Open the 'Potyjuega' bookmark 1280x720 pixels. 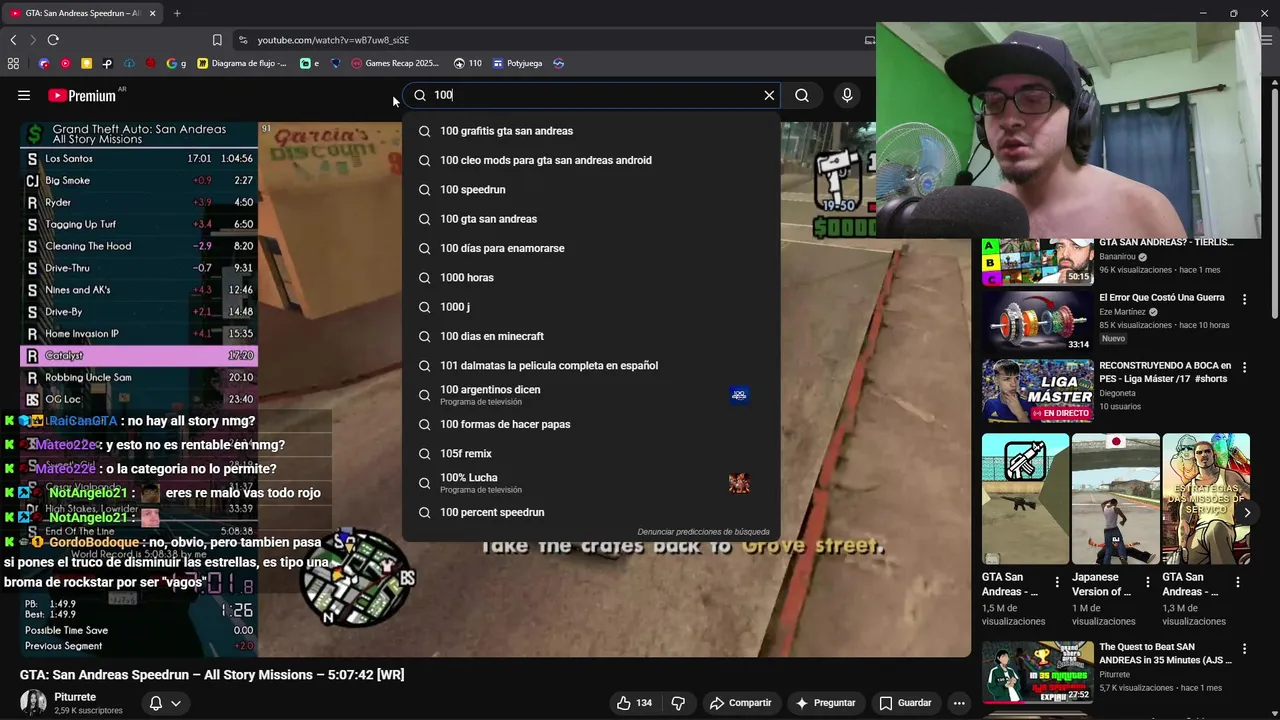point(517,63)
